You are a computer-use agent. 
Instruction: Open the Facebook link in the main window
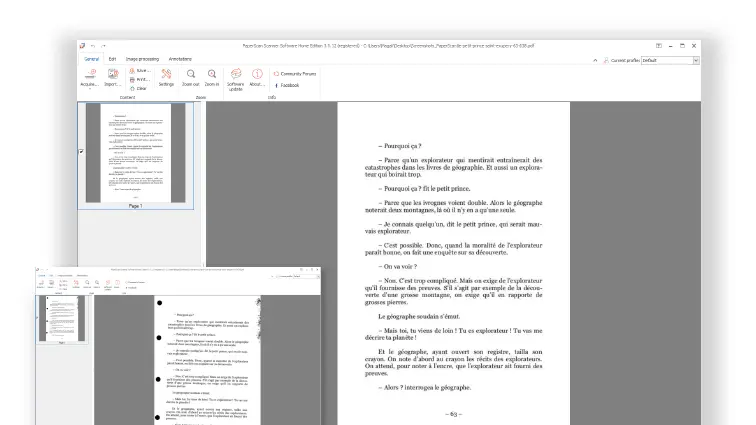point(287,85)
